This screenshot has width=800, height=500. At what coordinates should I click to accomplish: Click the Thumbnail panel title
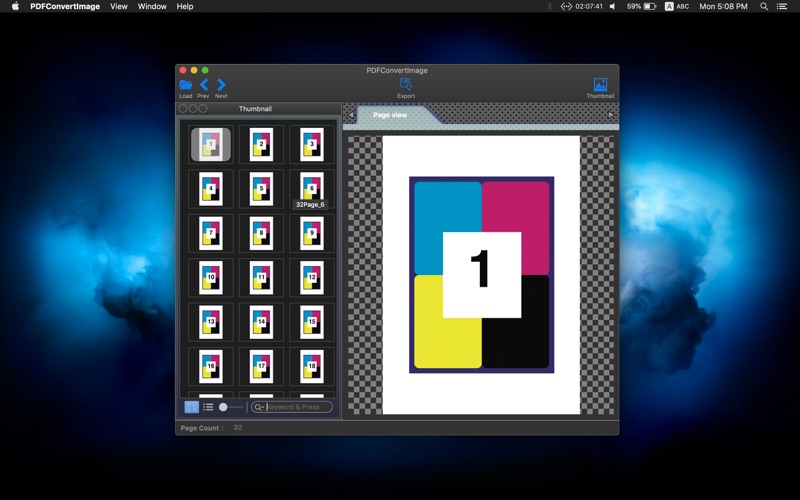pyautogui.click(x=255, y=109)
